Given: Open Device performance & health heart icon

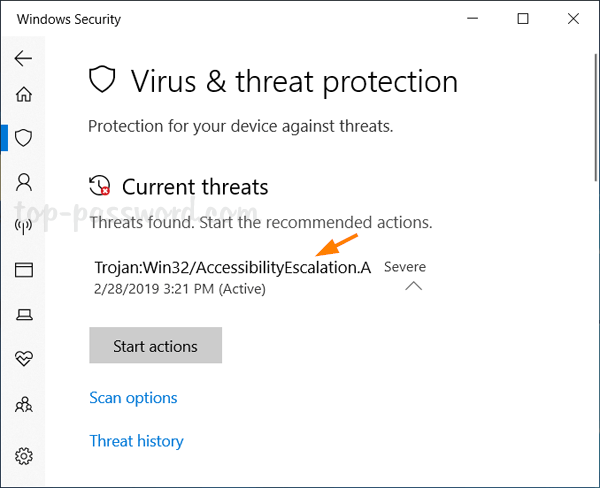Looking at the screenshot, I should (24, 358).
